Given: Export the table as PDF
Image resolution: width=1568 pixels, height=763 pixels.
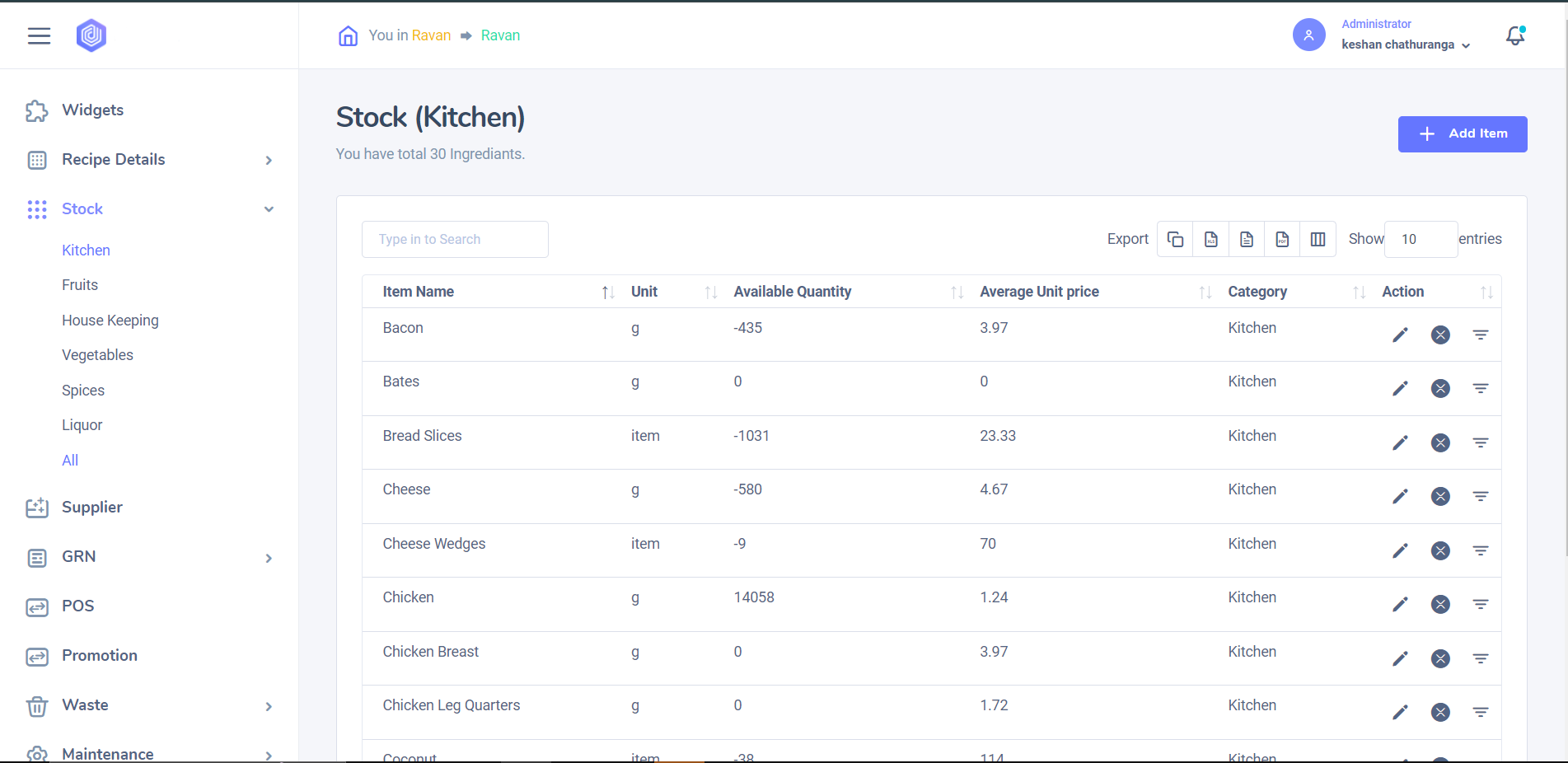Looking at the screenshot, I should pos(1282,239).
